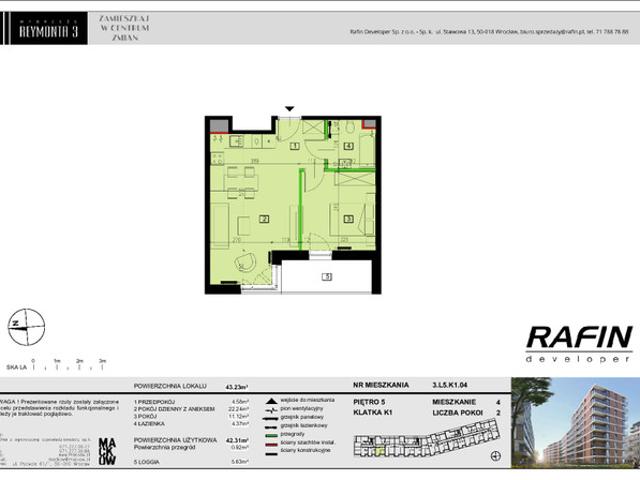Click "pion wentylacyjny" legend text
Viewport: 640px width, 480px height.
301,408
